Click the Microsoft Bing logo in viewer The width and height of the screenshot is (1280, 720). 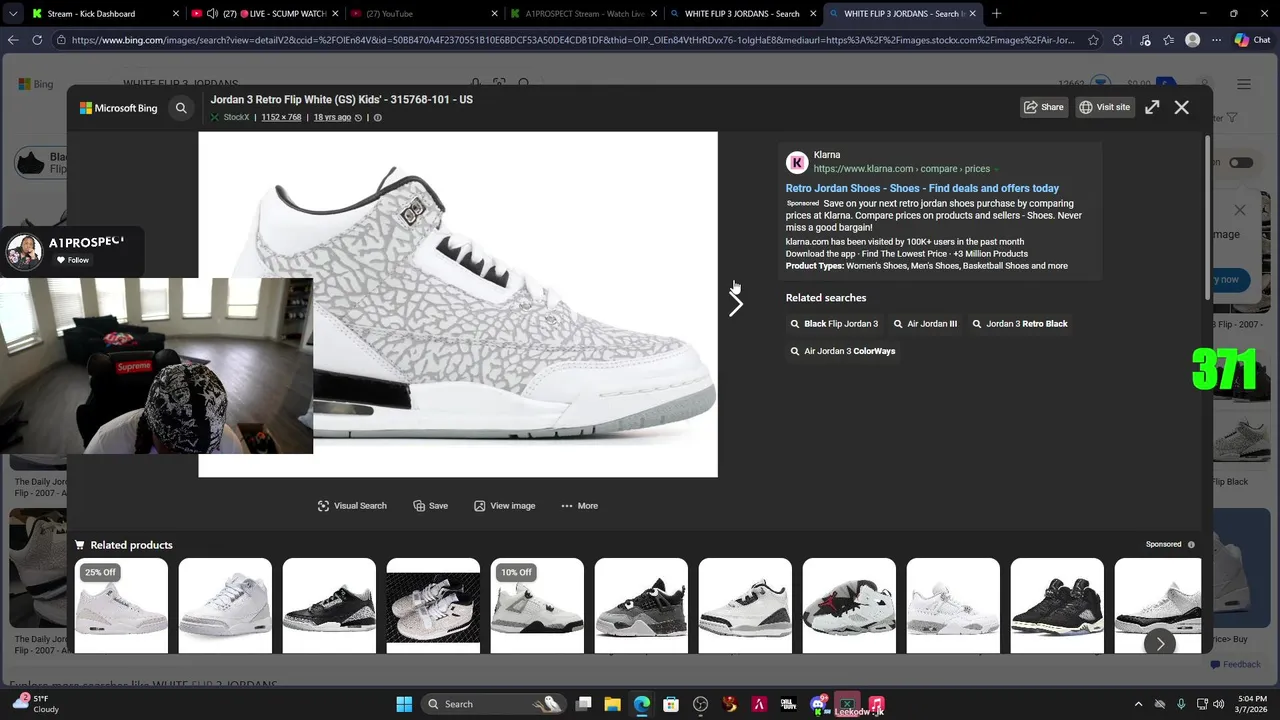coord(118,108)
